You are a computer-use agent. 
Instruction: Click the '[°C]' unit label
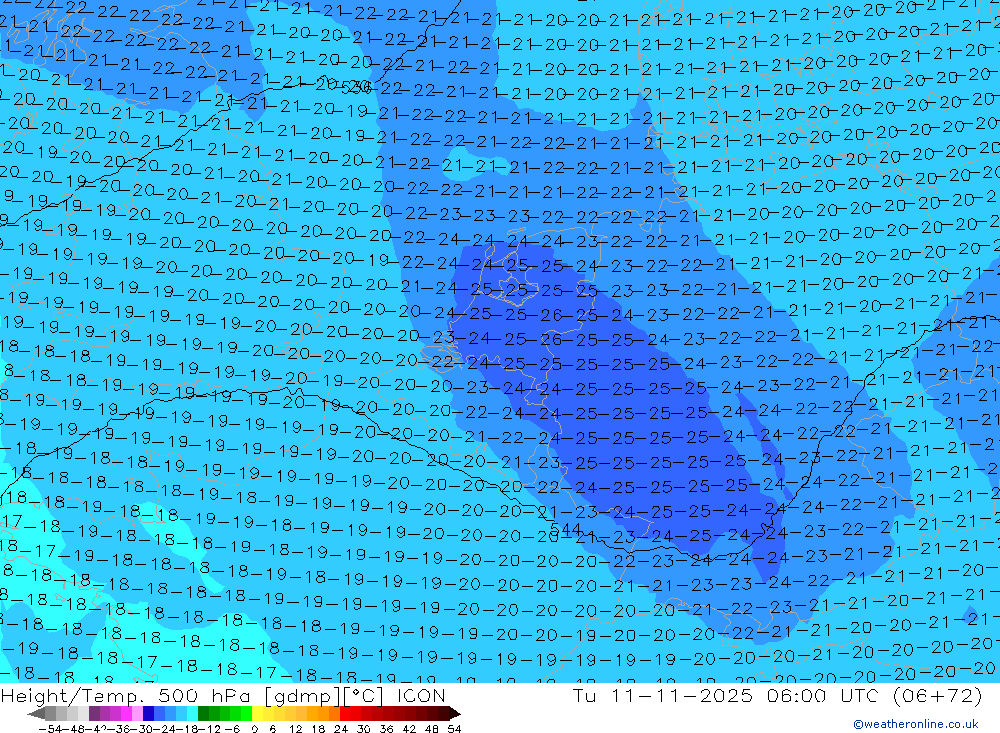[x=365, y=696]
